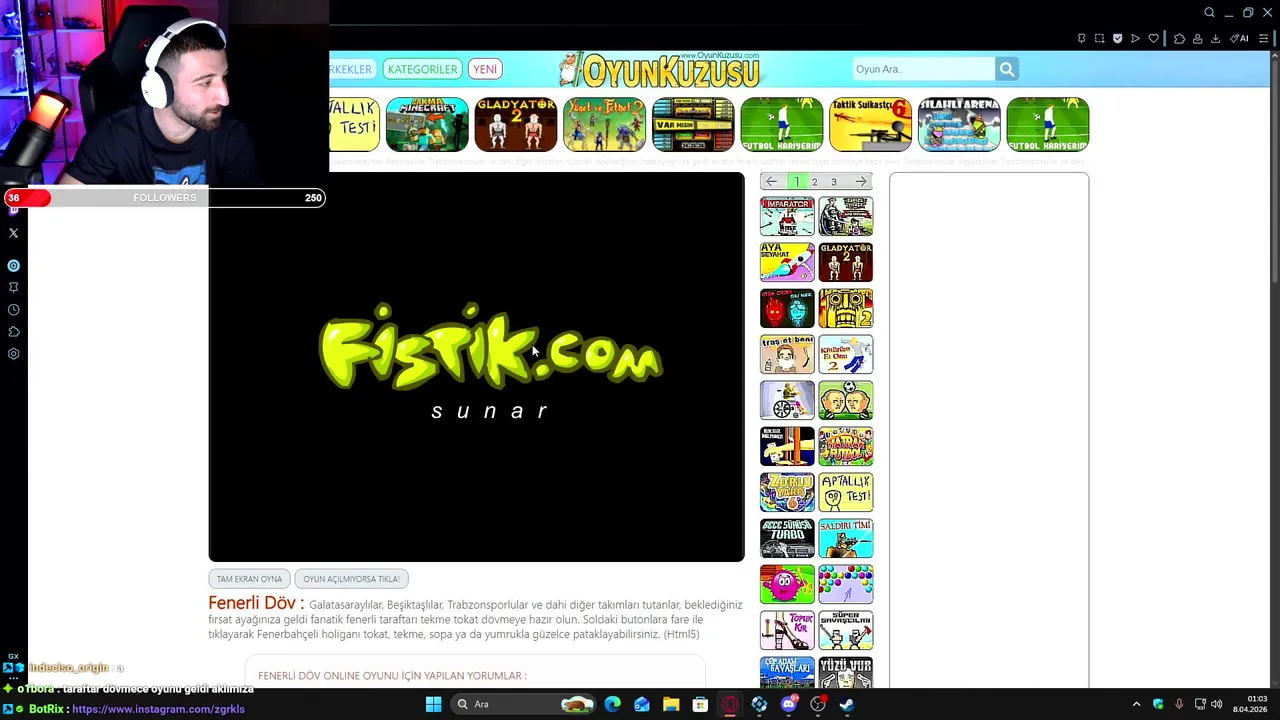Go to page 2 of game list

pos(814,182)
